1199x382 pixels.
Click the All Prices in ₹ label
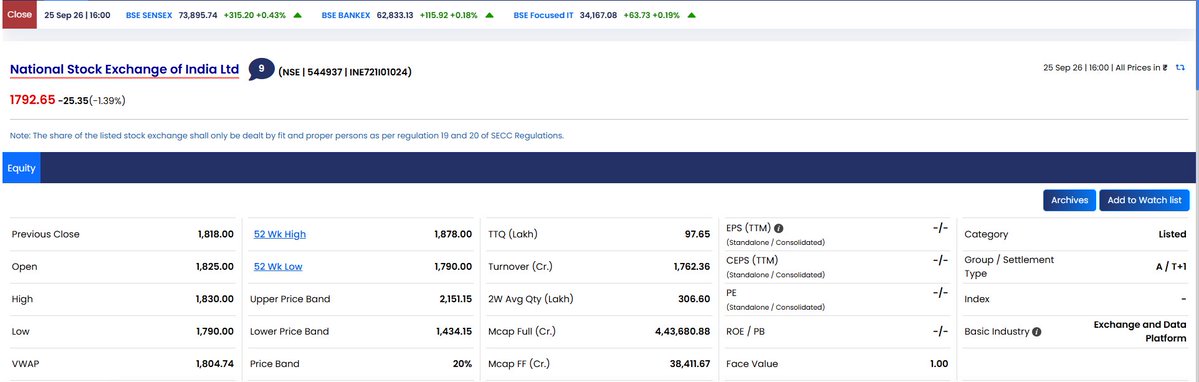[1141, 68]
